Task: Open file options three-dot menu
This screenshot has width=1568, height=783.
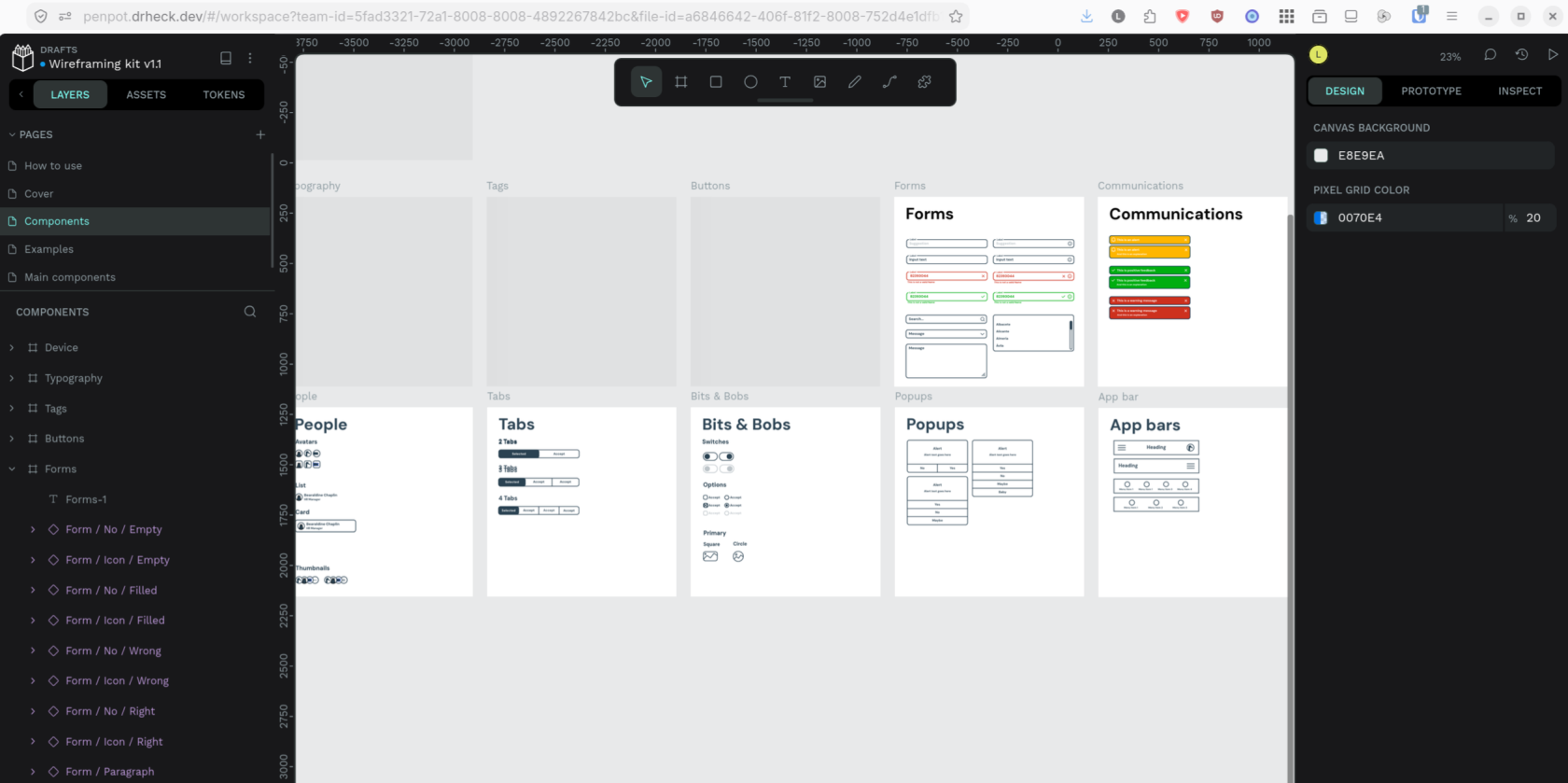Action: pyautogui.click(x=250, y=58)
